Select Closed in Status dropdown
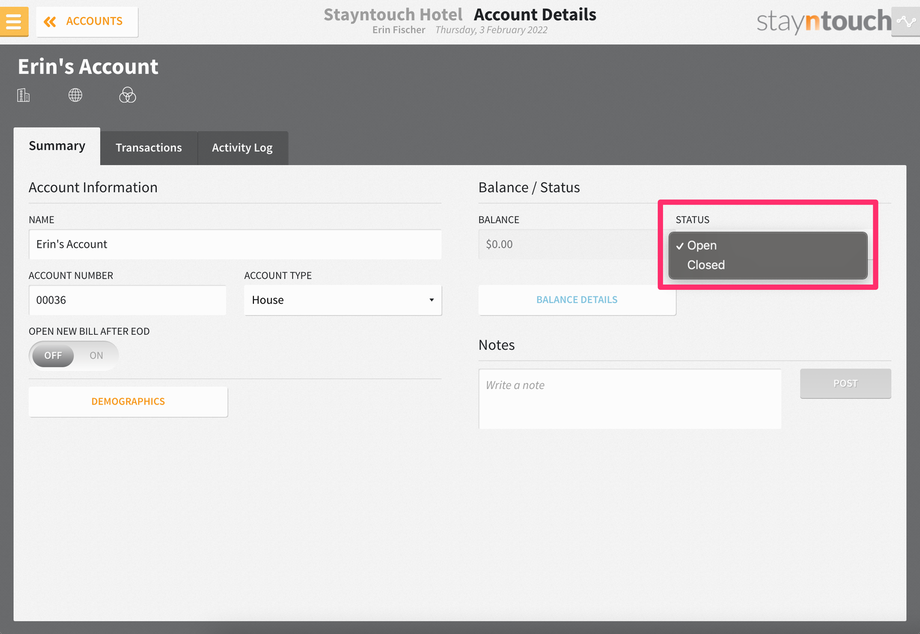This screenshot has height=634, width=920. (767, 265)
